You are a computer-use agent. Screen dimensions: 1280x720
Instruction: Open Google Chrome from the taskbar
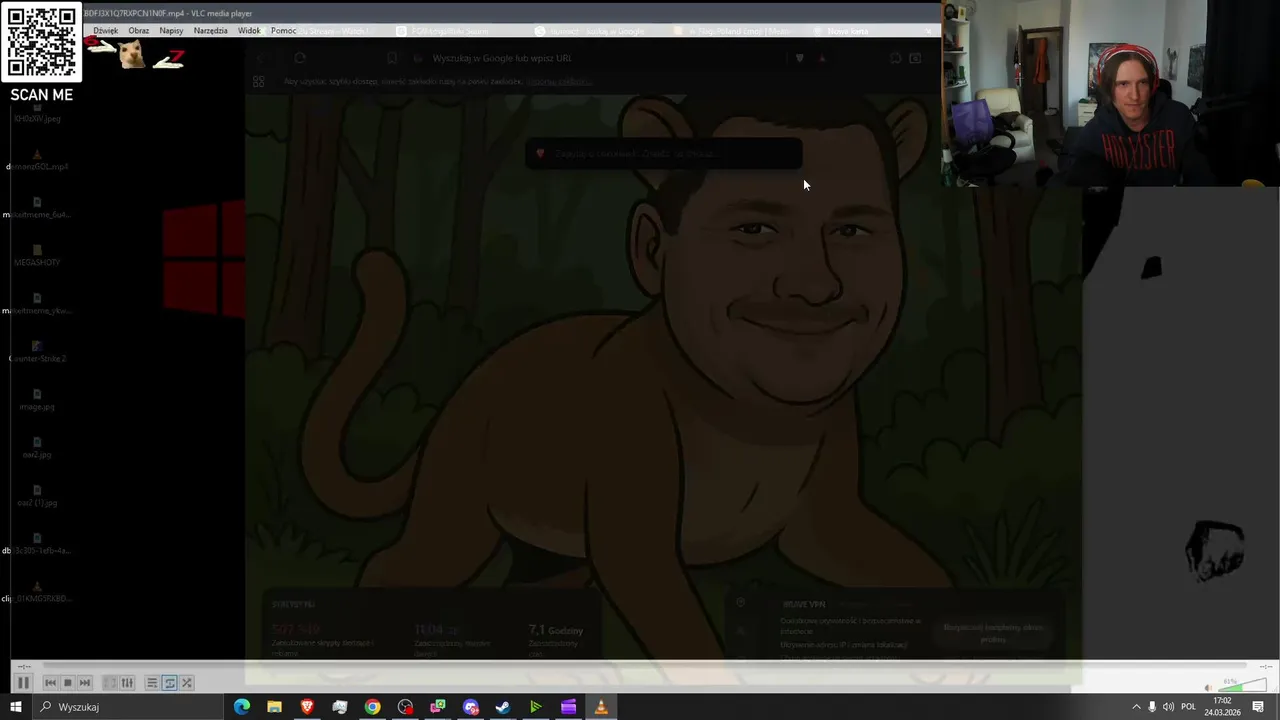372,707
